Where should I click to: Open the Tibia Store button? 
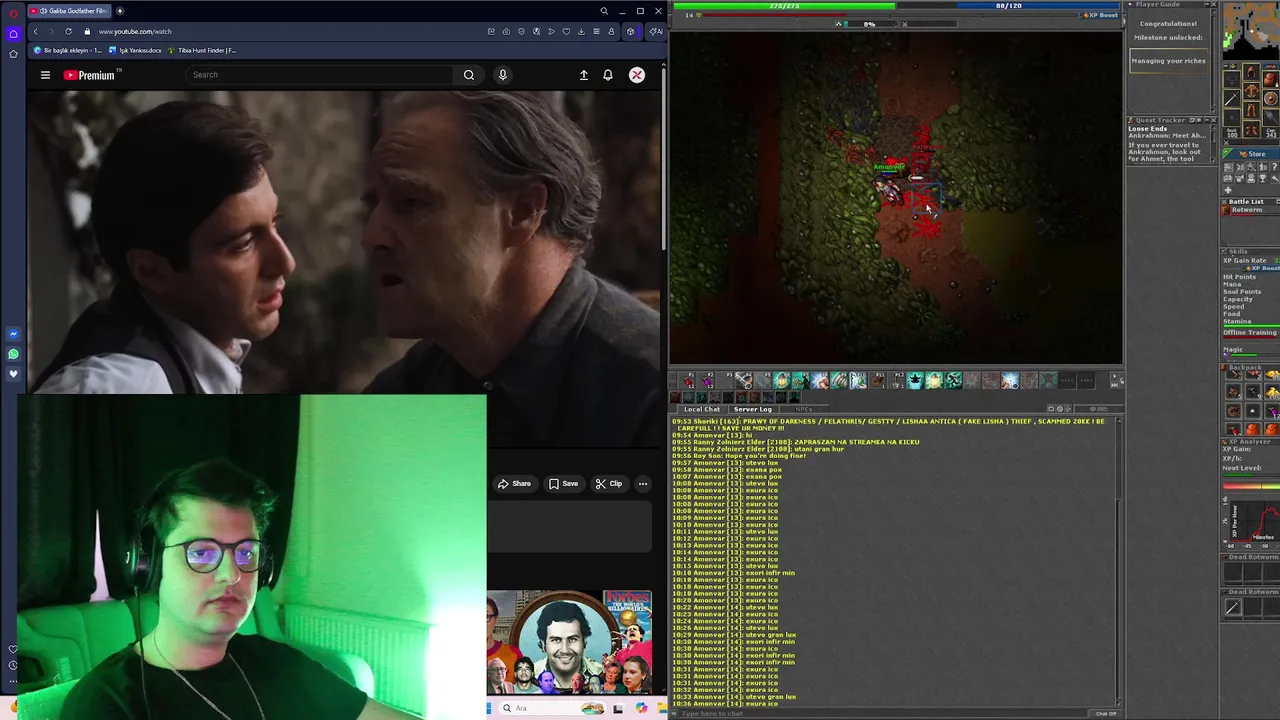point(1250,154)
